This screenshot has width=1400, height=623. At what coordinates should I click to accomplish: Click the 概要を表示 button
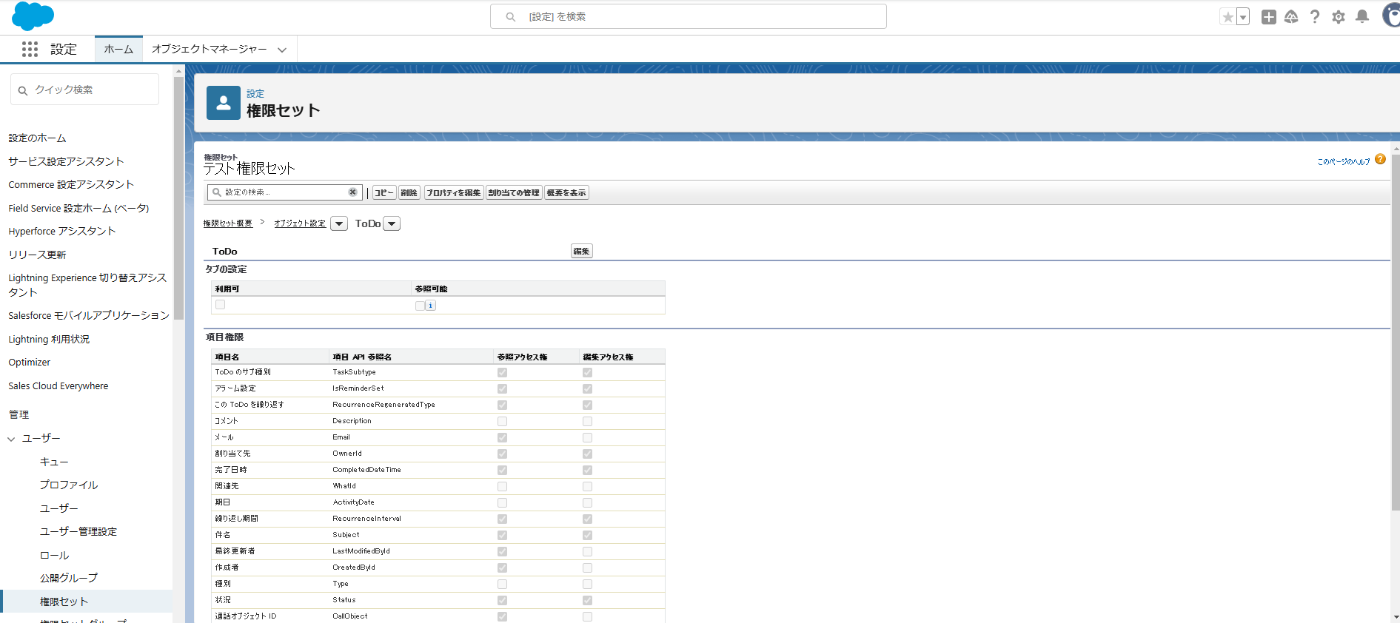coord(567,192)
